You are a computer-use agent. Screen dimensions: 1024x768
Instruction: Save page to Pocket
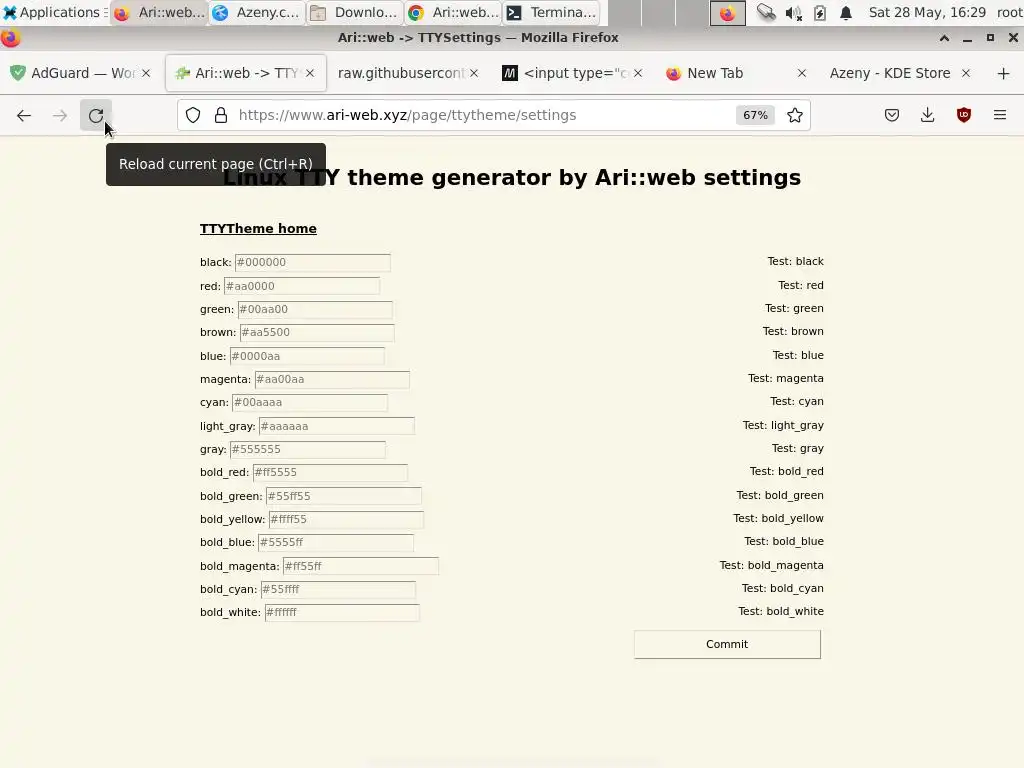pyautogui.click(x=892, y=116)
